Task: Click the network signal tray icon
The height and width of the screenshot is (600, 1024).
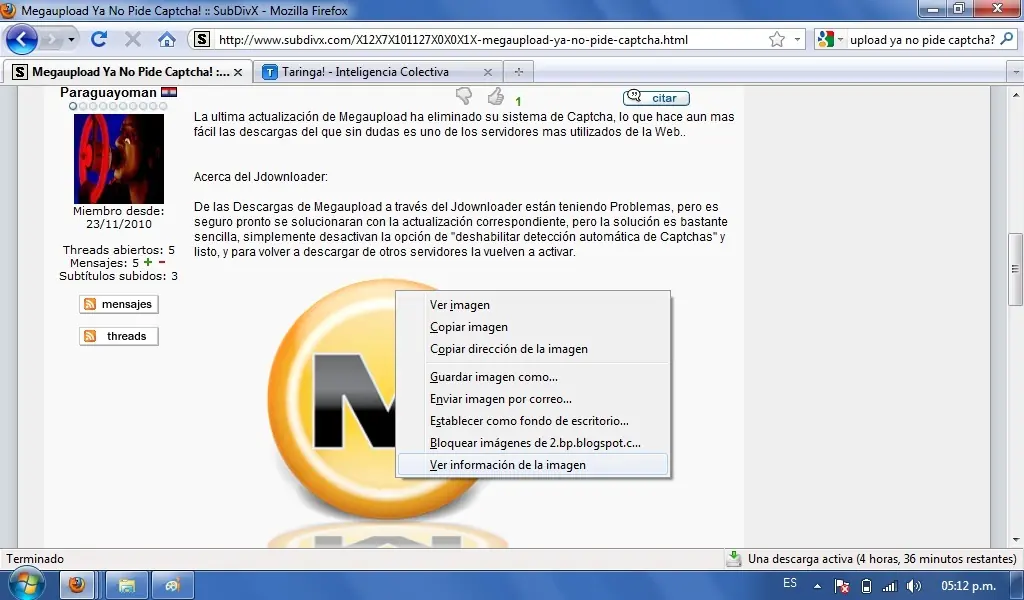Action: pos(889,586)
